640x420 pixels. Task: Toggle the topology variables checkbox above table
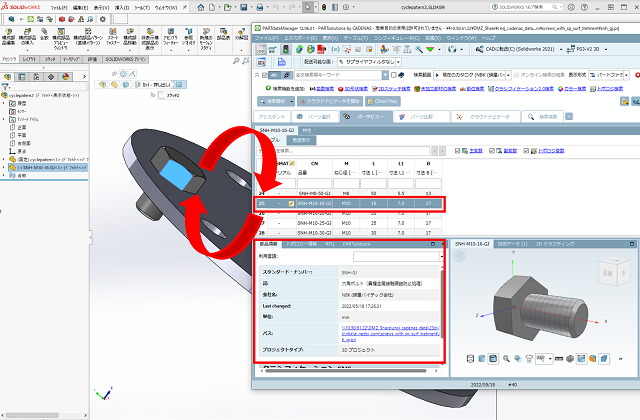pos(527,151)
